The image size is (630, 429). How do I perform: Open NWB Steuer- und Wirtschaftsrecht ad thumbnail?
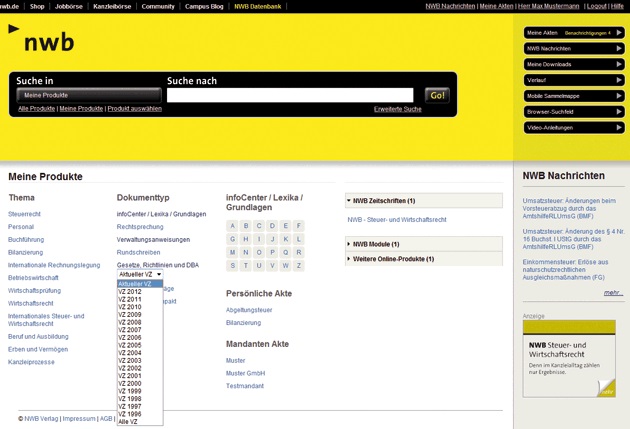click(x=569, y=360)
